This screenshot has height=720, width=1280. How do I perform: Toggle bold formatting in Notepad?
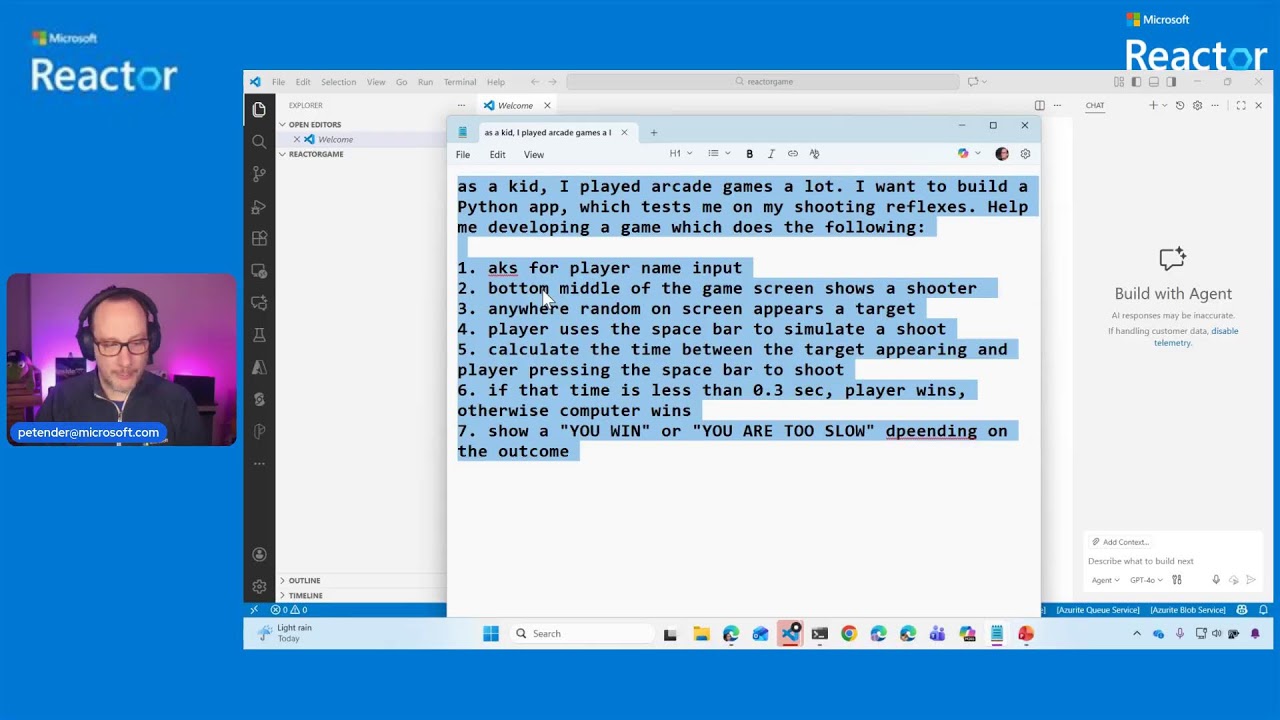tap(749, 154)
